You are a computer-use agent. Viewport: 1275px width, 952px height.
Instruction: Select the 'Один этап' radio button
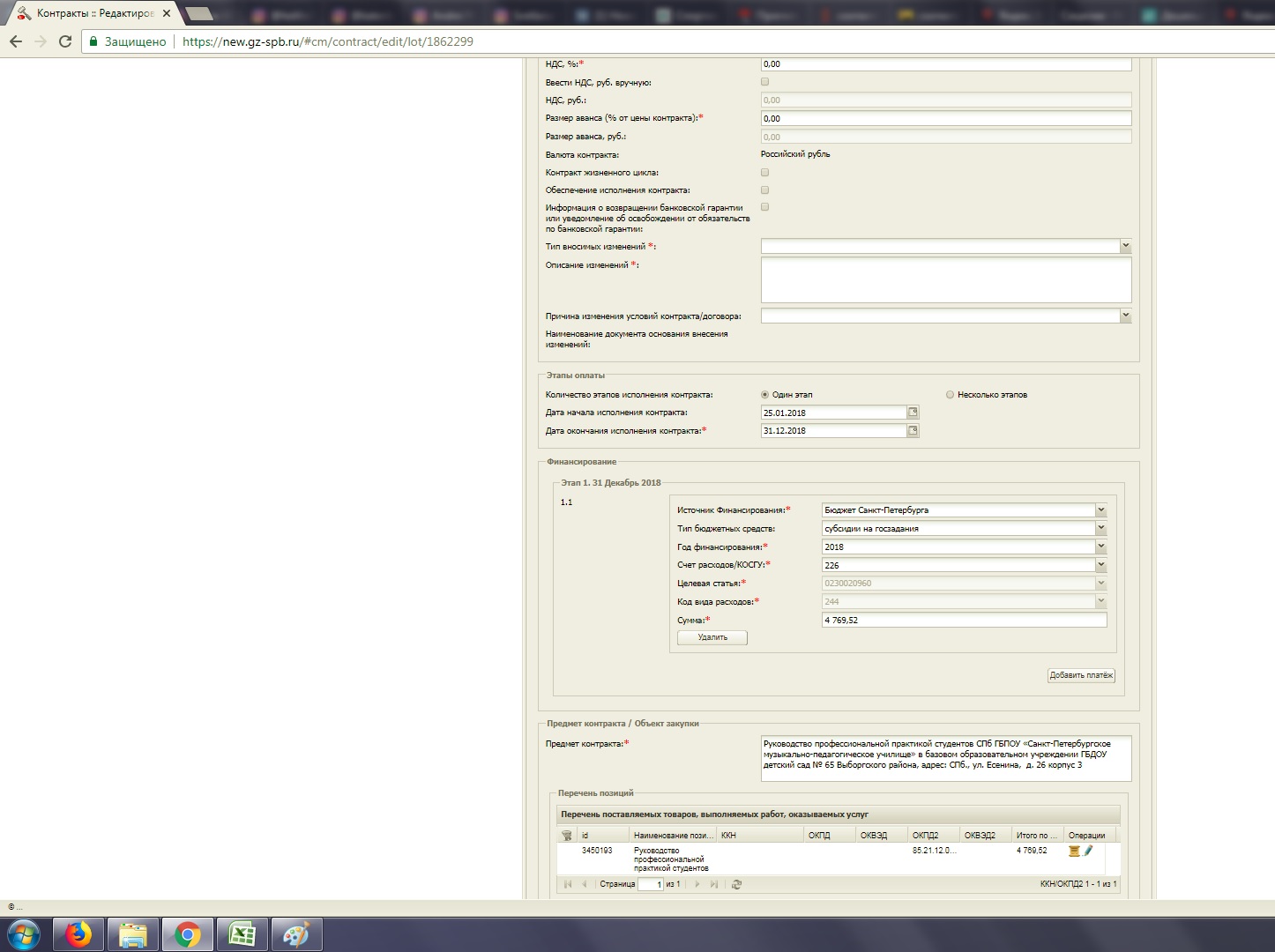tap(764, 395)
